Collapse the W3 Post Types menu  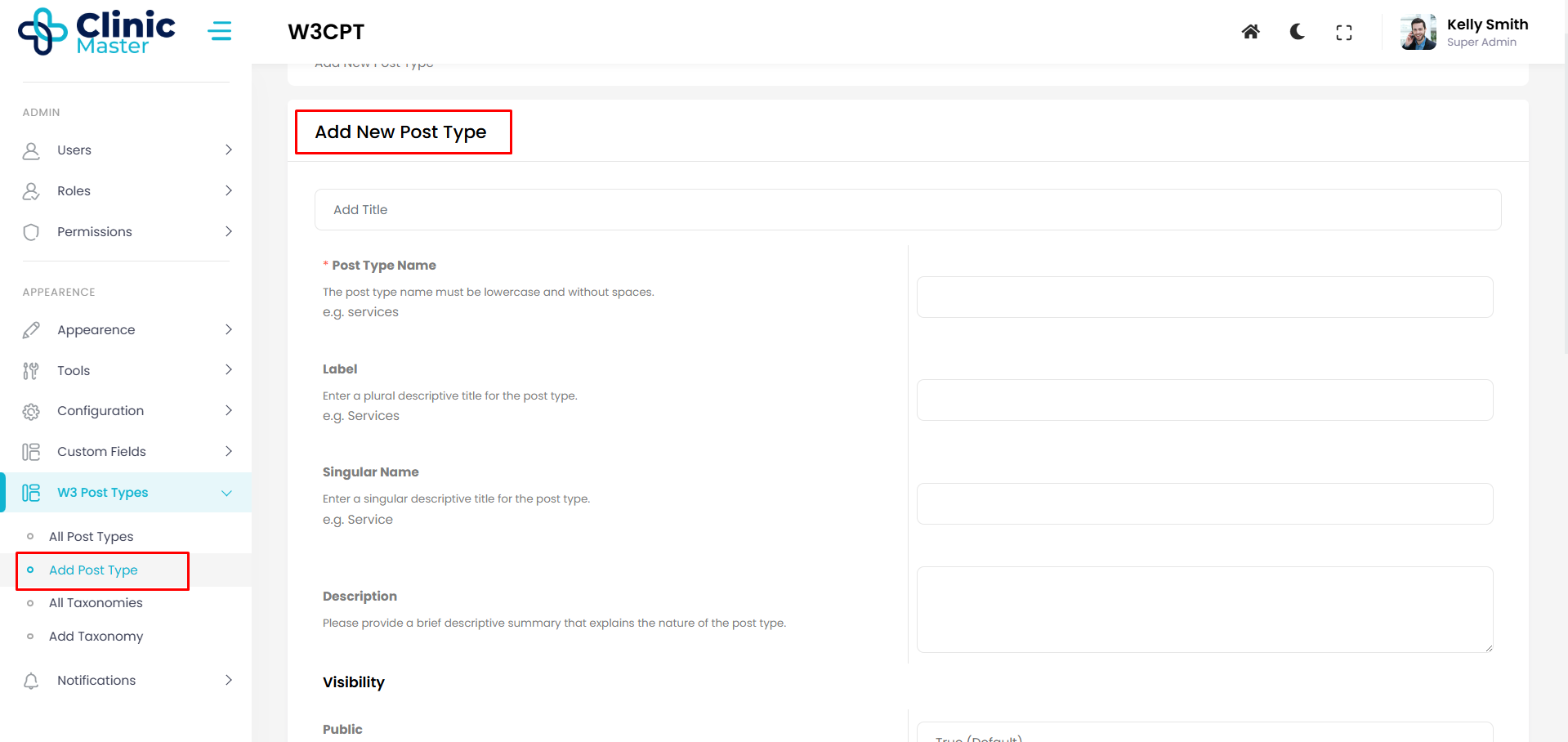(x=227, y=493)
